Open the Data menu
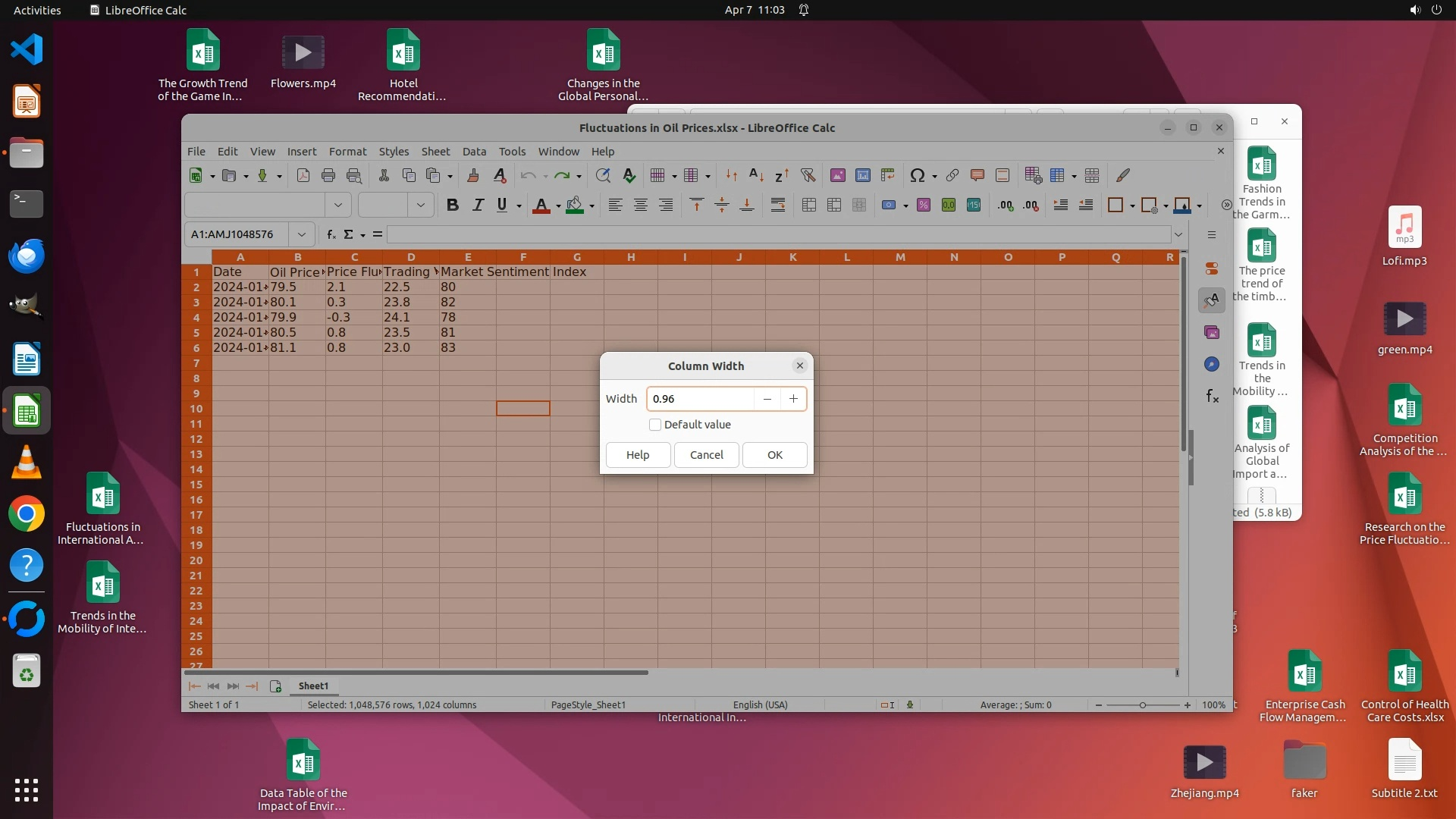This screenshot has height=819, width=1456. [x=474, y=152]
